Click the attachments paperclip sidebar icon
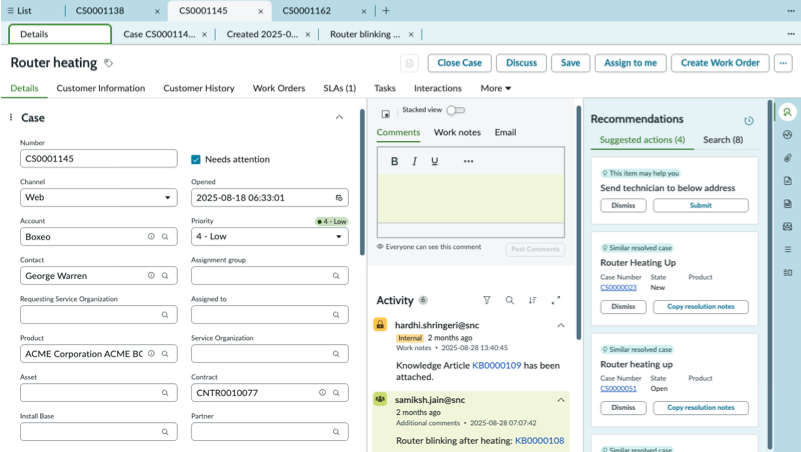801x452 pixels. 787,158
